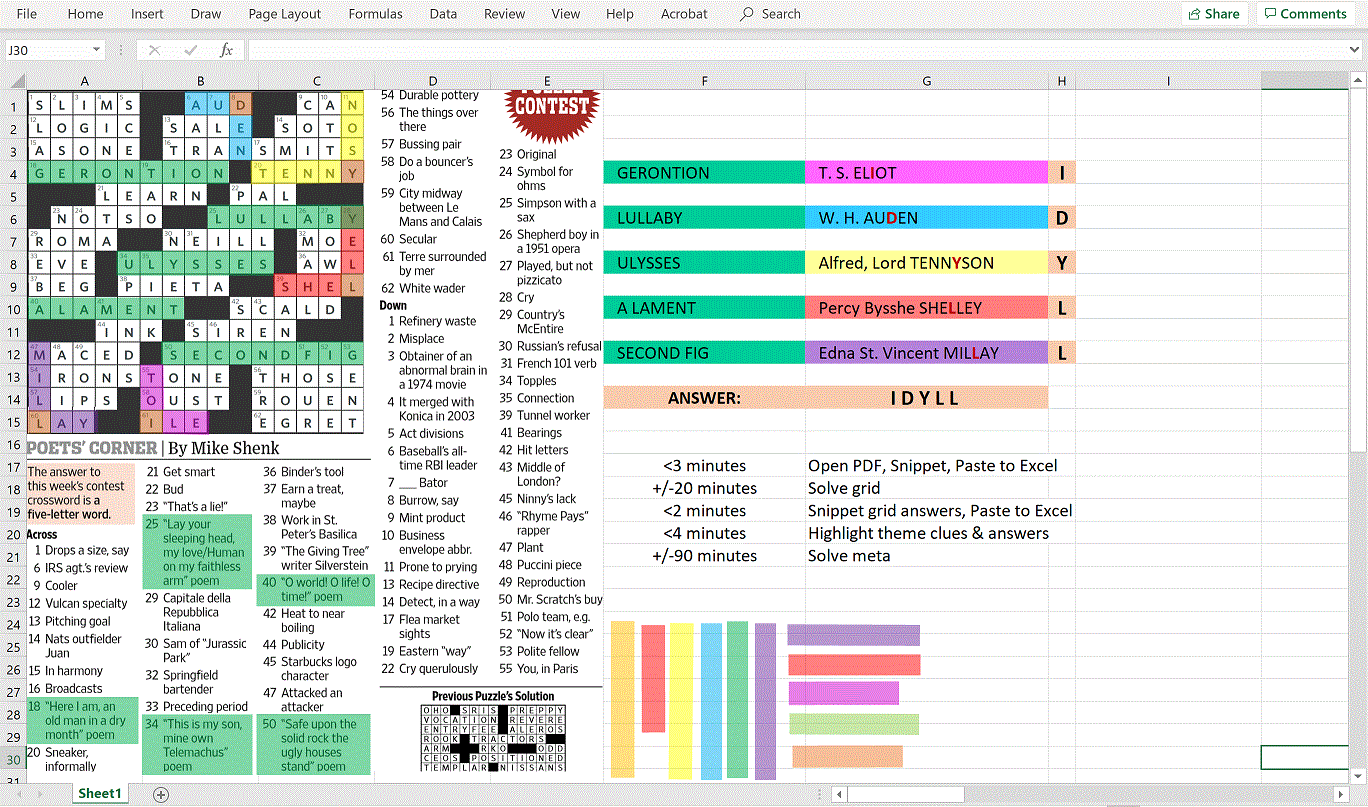
Task: Switch to the Home ribbon tab
Action: tap(85, 14)
